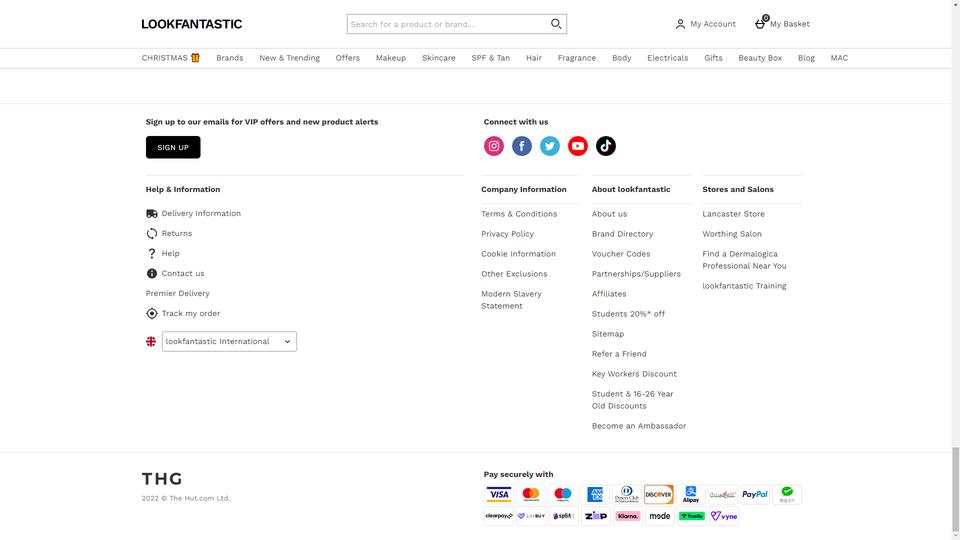Click the Mastercard payment icon
Viewport: 960px width, 540px height.
pos(531,495)
